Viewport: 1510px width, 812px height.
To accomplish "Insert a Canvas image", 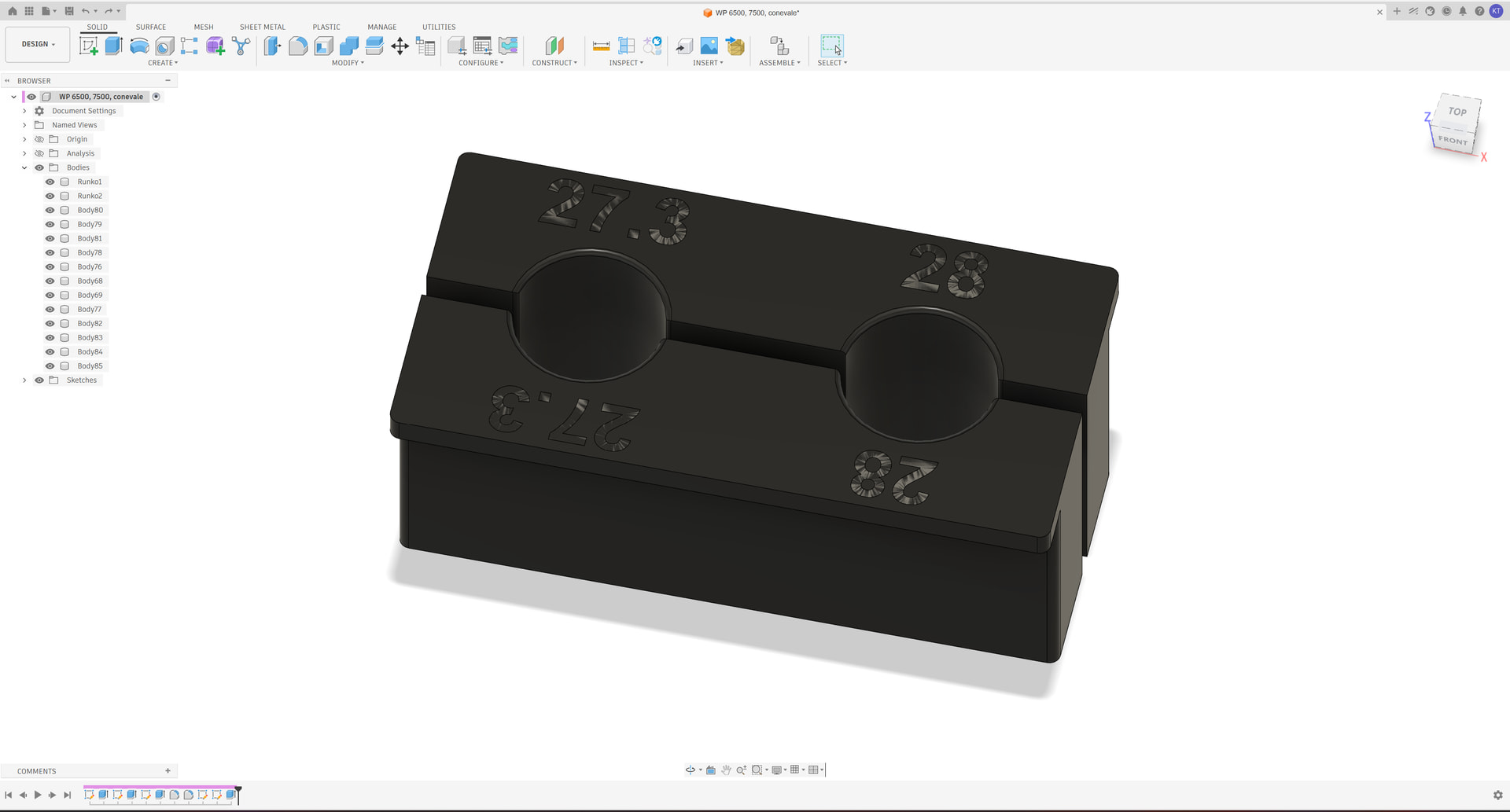I will 709,46.
